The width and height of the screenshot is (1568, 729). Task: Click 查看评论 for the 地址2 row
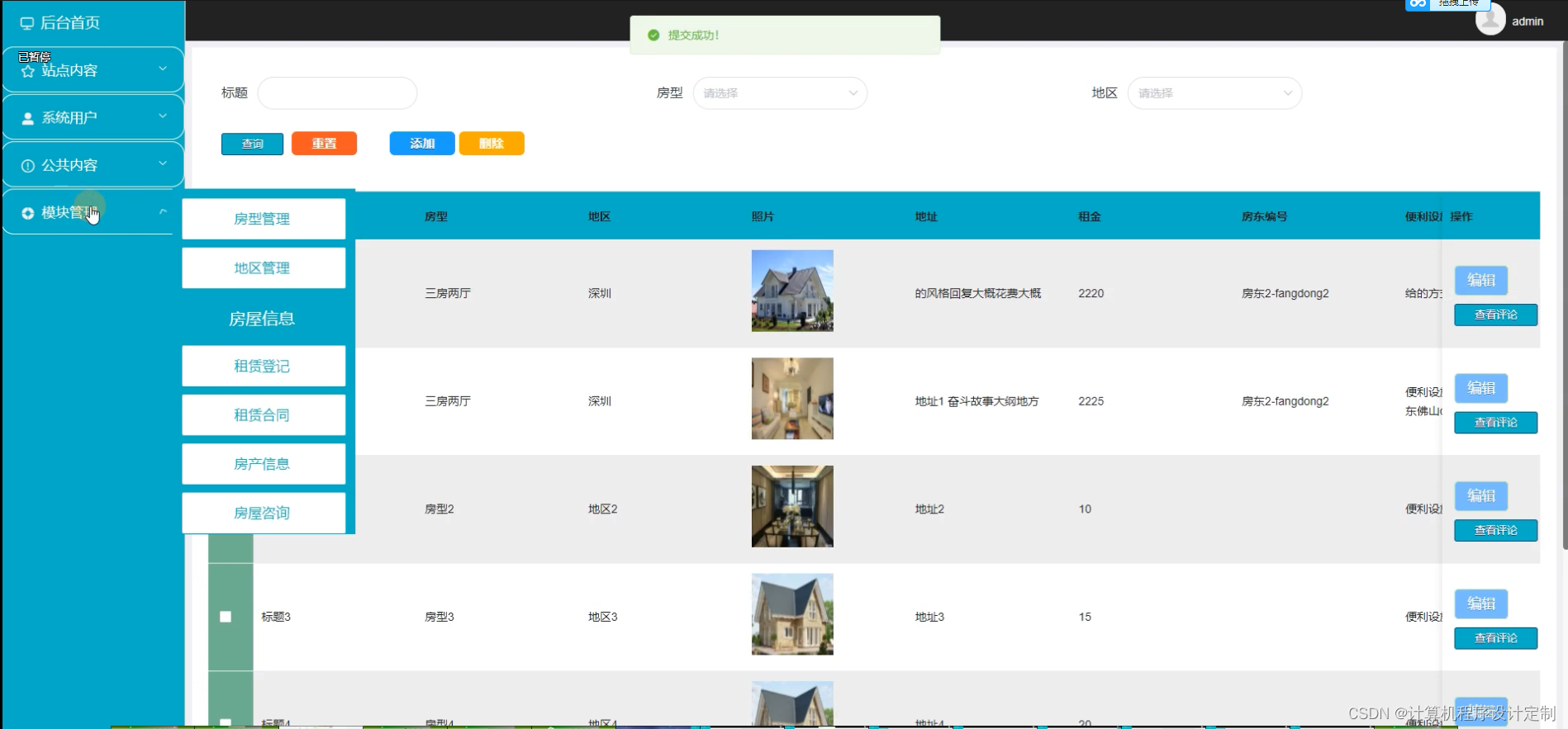click(x=1496, y=531)
